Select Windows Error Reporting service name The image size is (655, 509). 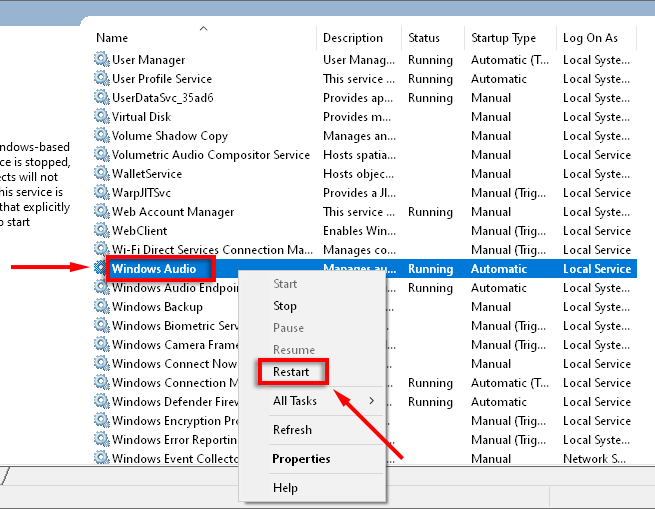(x=174, y=440)
